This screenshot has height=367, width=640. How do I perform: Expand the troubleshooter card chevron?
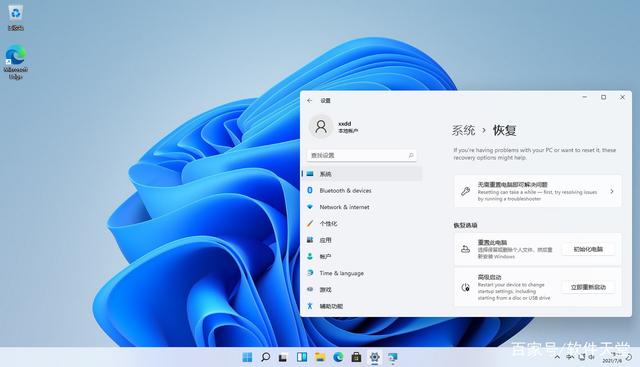click(611, 191)
